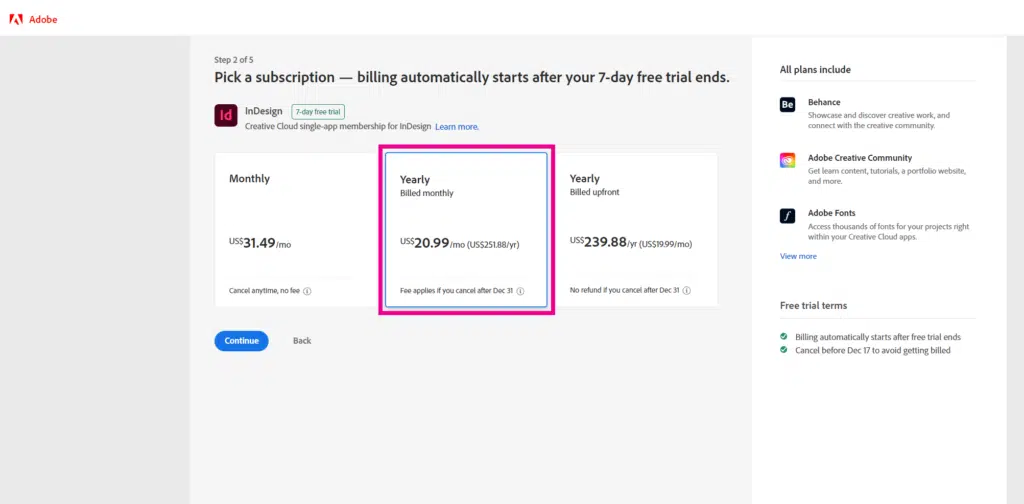Screen dimensions: 1024x504
Task: Click the Adobe wordmark text
Action: (43, 20)
